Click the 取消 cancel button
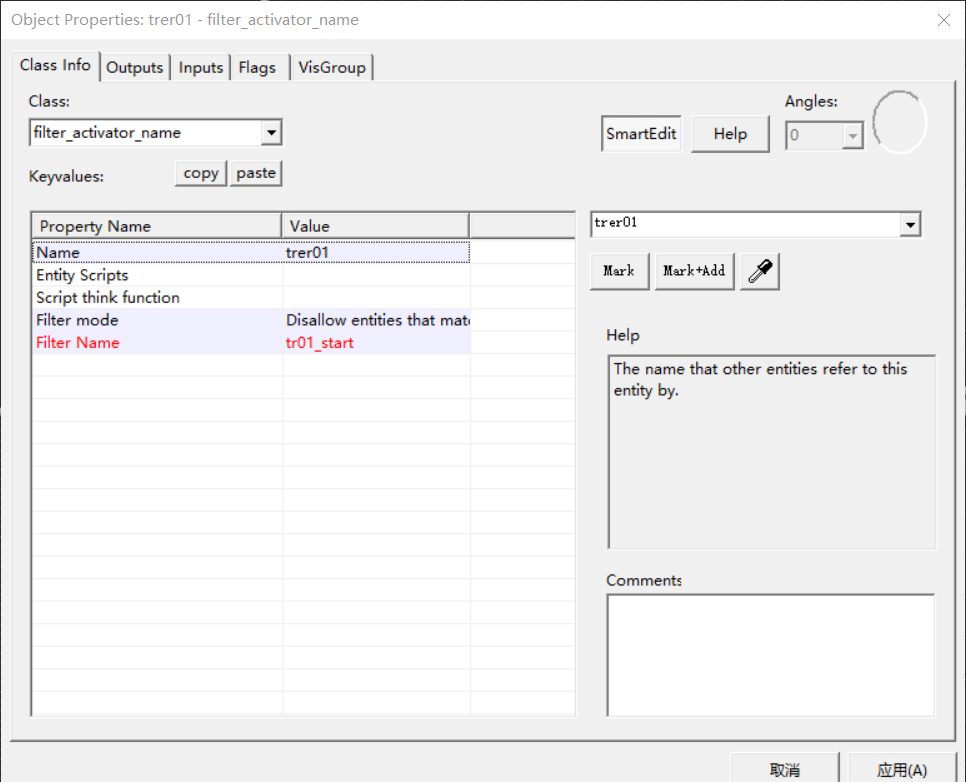The image size is (966, 782). pyautogui.click(x=784, y=768)
